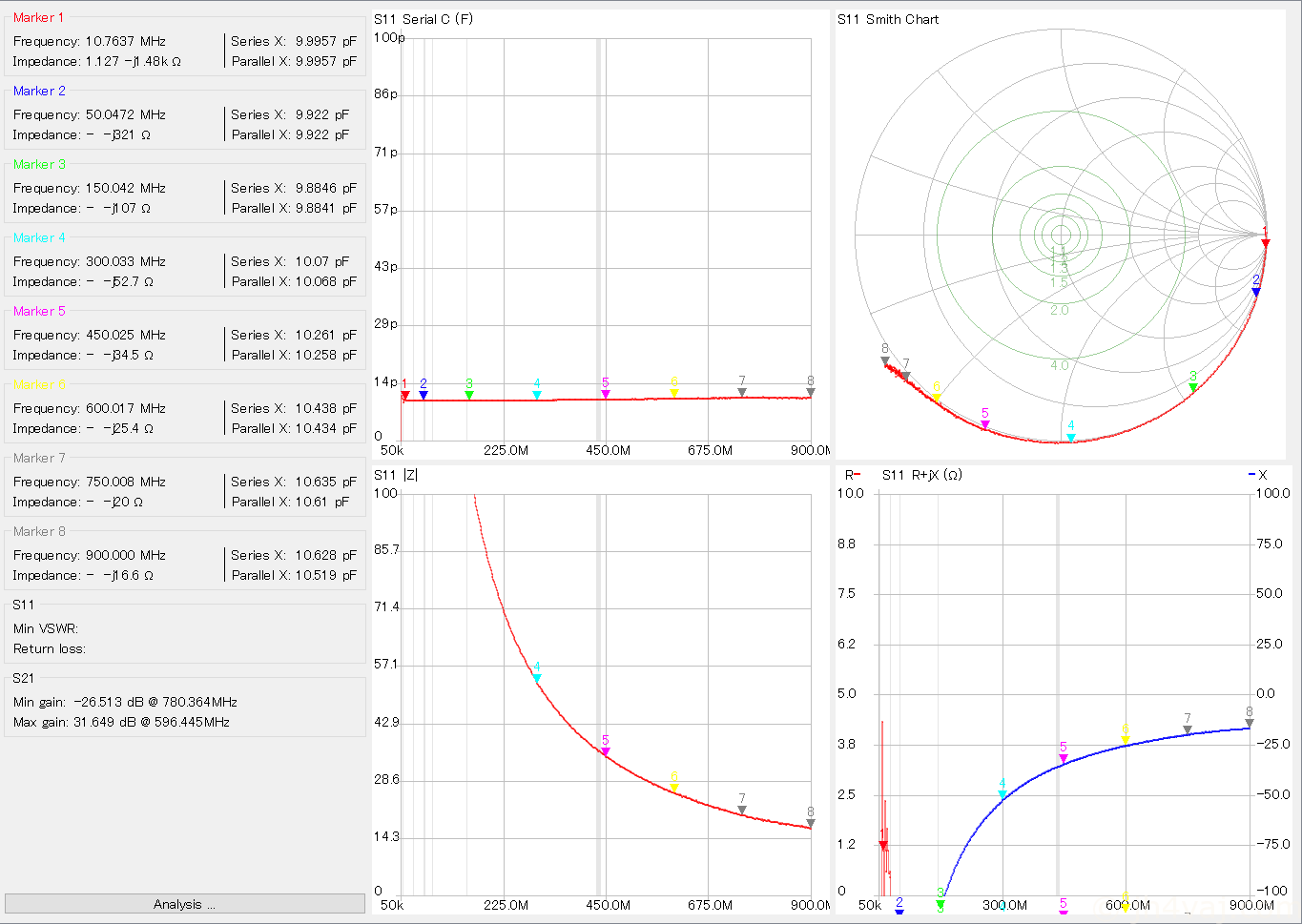The width and height of the screenshot is (1302, 924).
Task: Select red marker 1 on Serial C chart
Action: click(405, 394)
